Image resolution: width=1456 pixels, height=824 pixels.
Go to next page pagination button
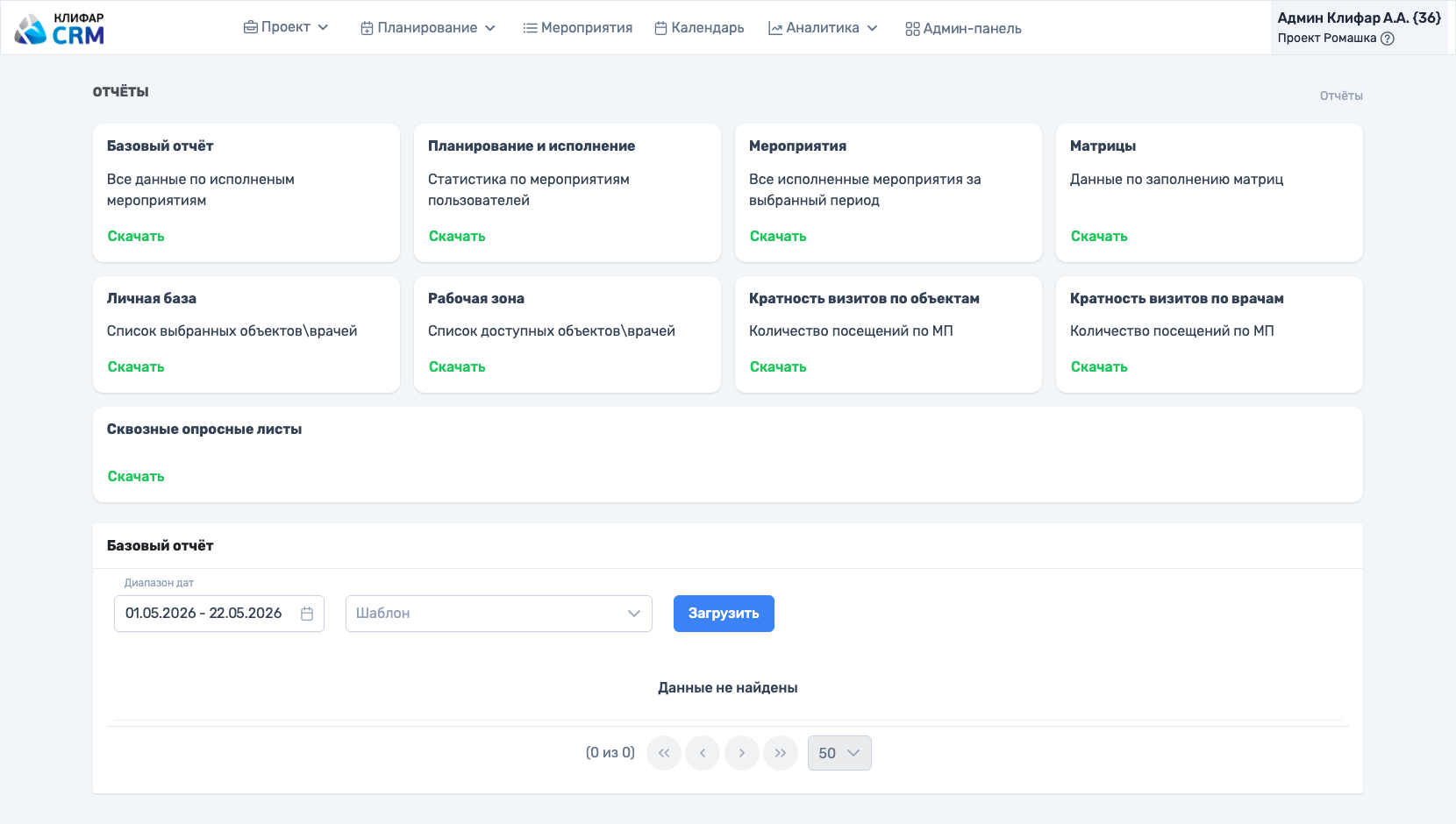[742, 753]
